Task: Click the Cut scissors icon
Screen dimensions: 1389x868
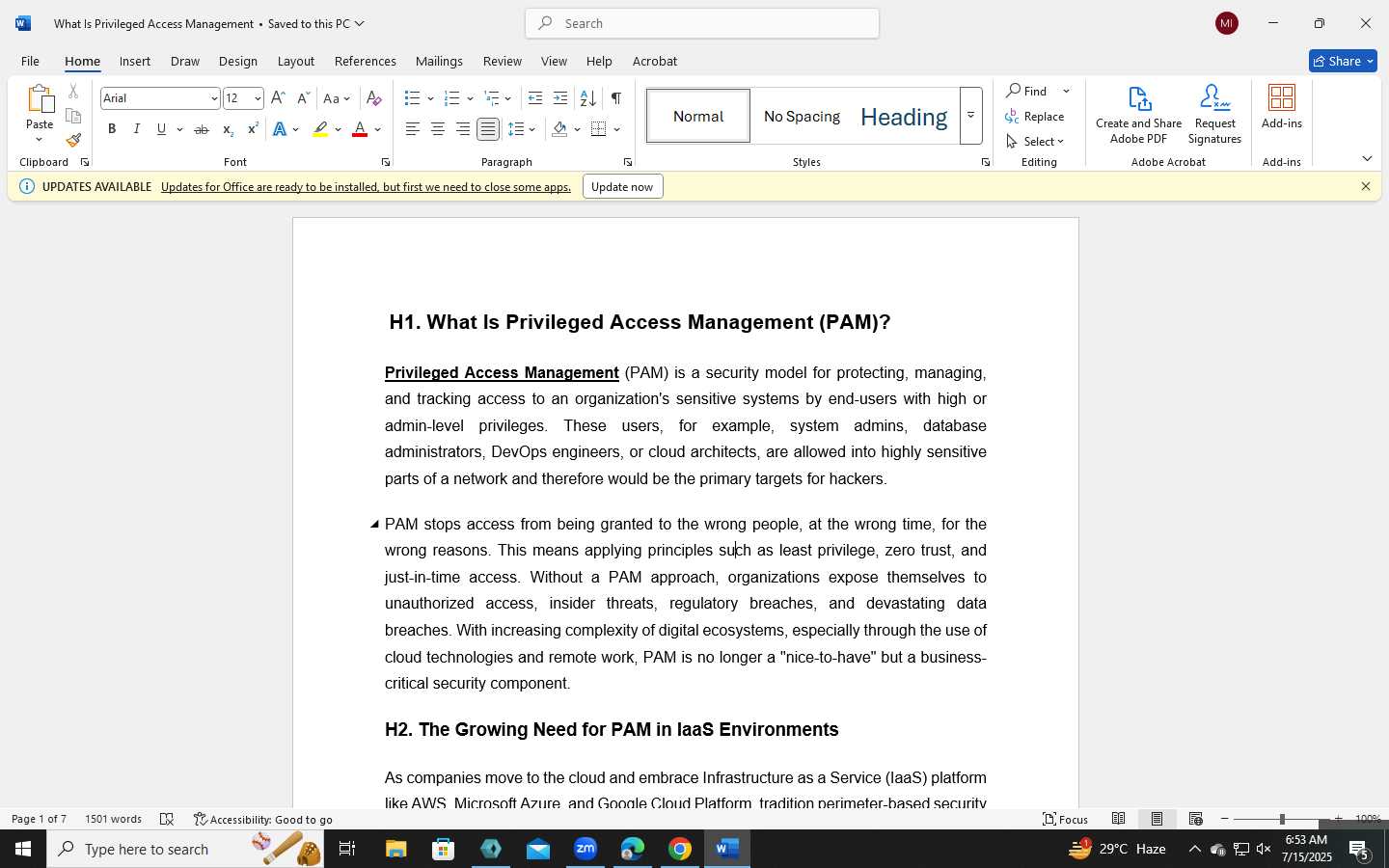Action: pyautogui.click(x=73, y=92)
